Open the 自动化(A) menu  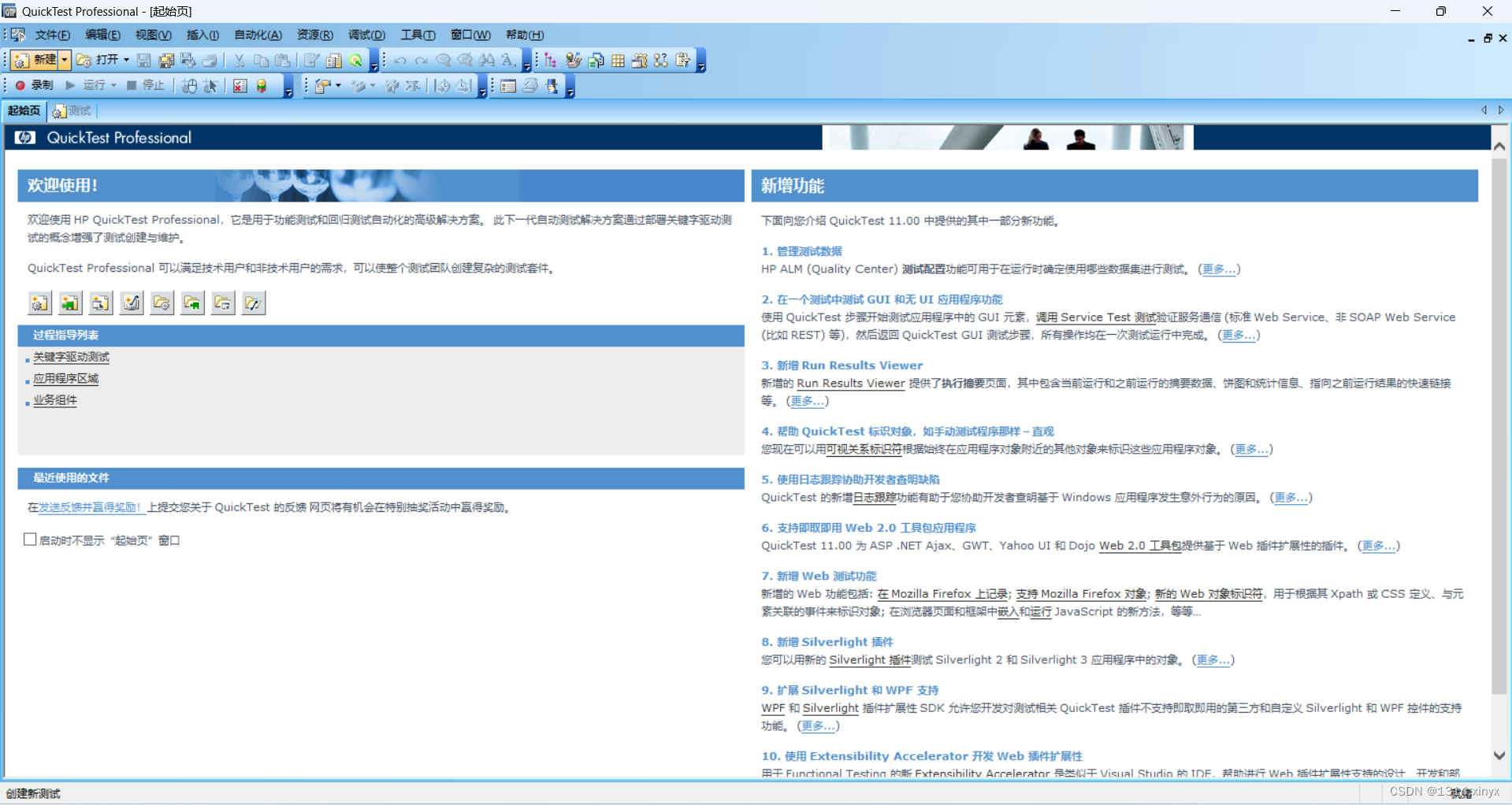[x=257, y=35]
